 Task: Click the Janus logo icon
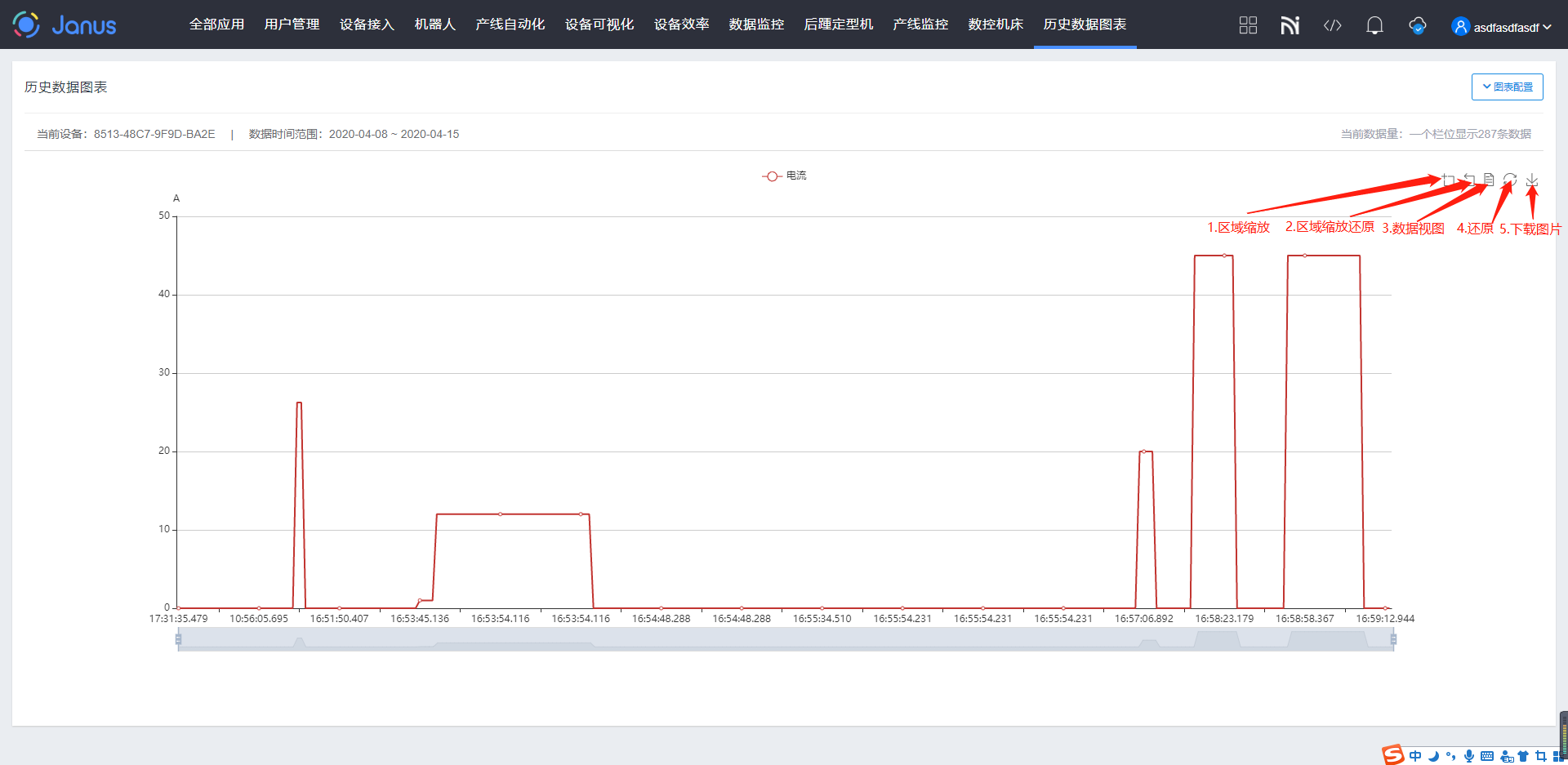[x=26, y=24]
